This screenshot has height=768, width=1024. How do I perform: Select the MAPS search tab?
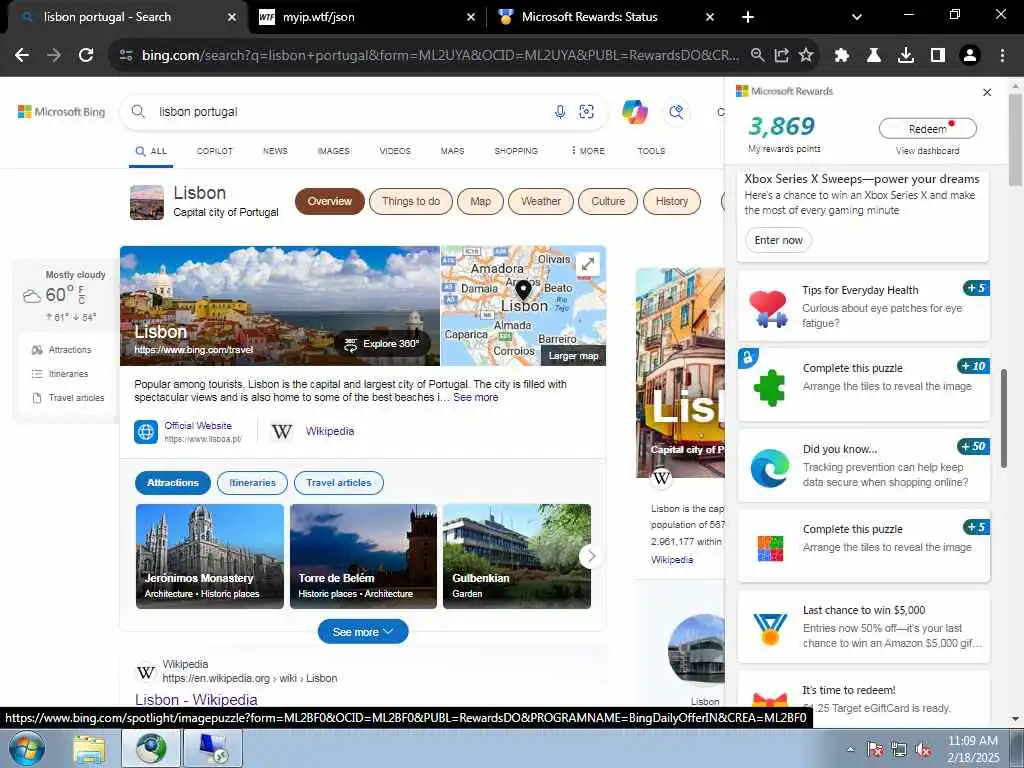(x=453, y=151)
